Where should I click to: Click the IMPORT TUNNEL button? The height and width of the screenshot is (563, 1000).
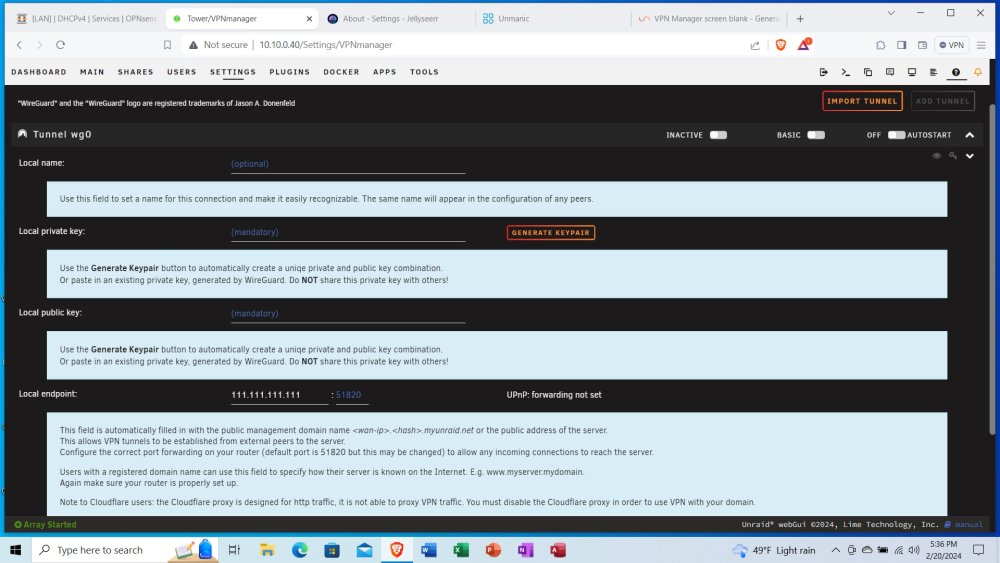tap(862, 101)
